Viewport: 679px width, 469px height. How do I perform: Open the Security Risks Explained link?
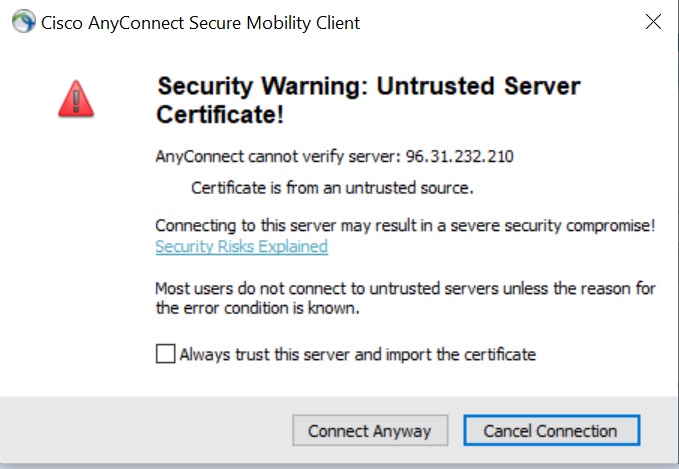(242, 246)
